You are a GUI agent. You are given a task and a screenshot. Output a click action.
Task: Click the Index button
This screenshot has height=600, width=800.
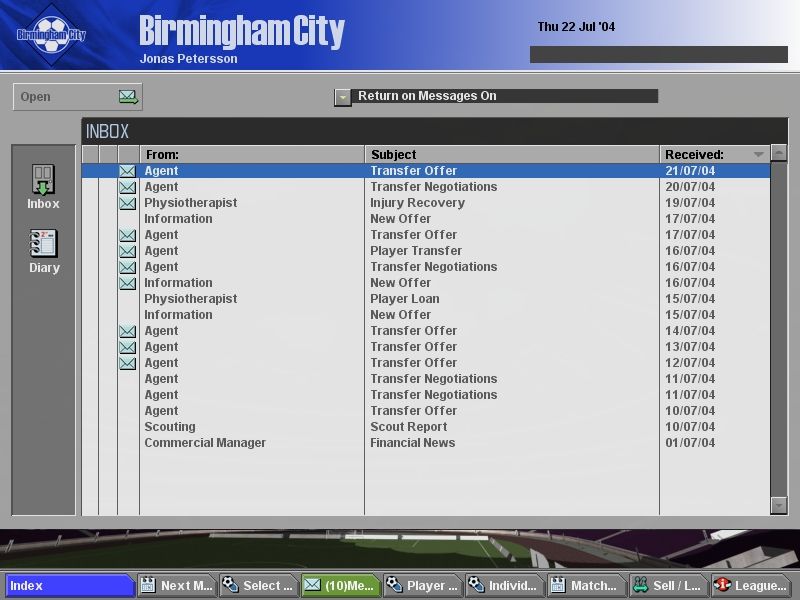pyautogui.click(x=70, y=586)
